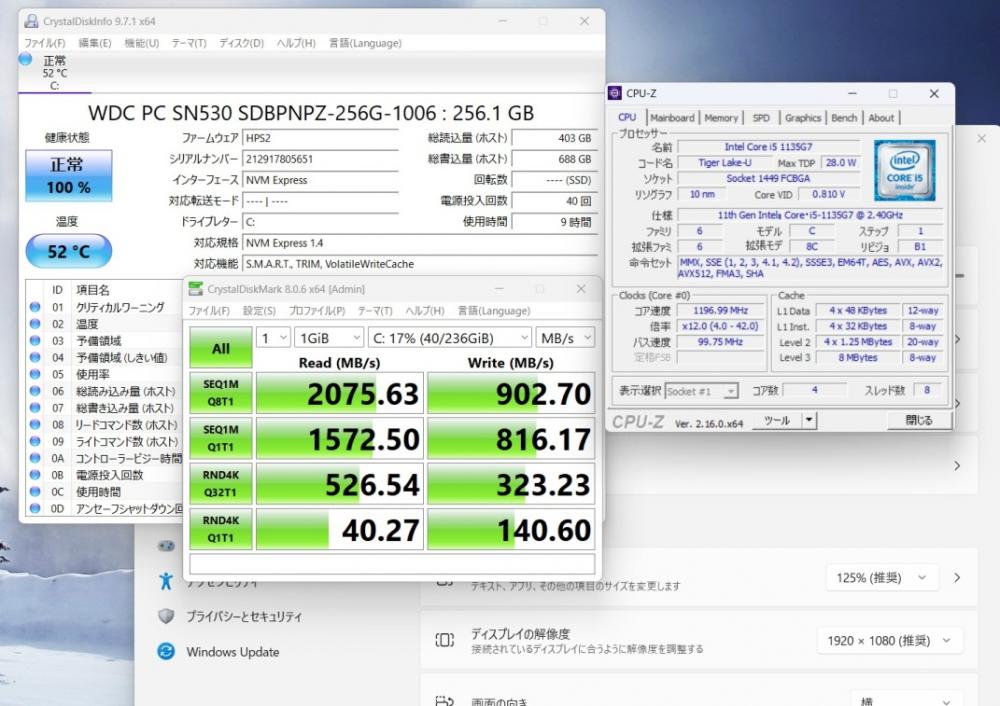Open the test size dropdown showing 1GiB
This screenshot has height=706, width=1000.
tap(326, 338)
